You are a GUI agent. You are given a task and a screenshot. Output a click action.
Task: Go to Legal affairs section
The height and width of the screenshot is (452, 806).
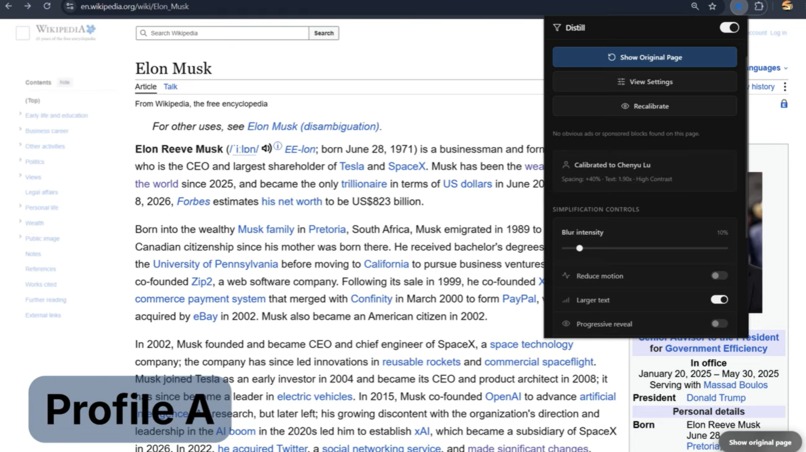point(42,192)
